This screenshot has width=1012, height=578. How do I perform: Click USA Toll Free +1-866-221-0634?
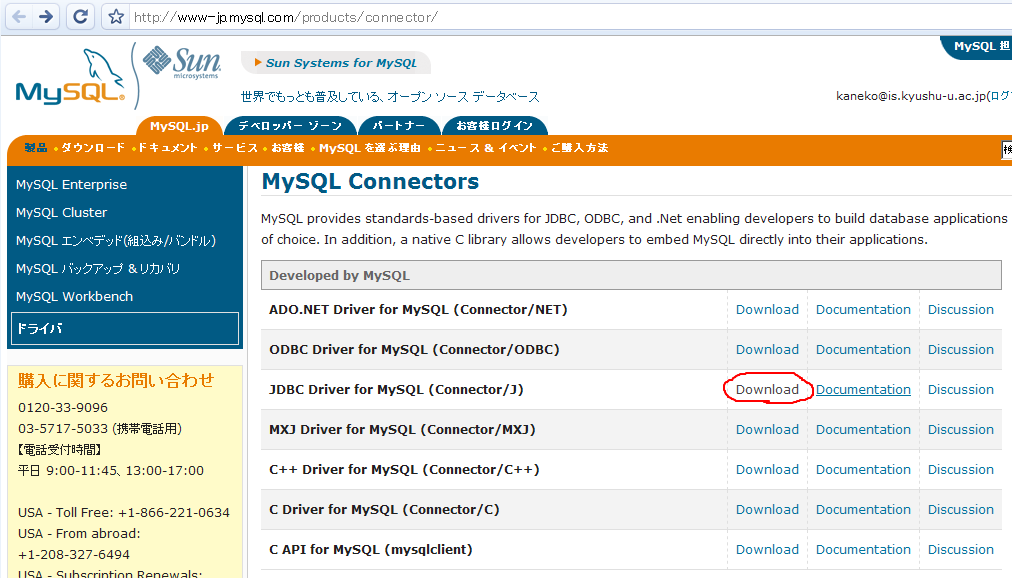point(124,513)
